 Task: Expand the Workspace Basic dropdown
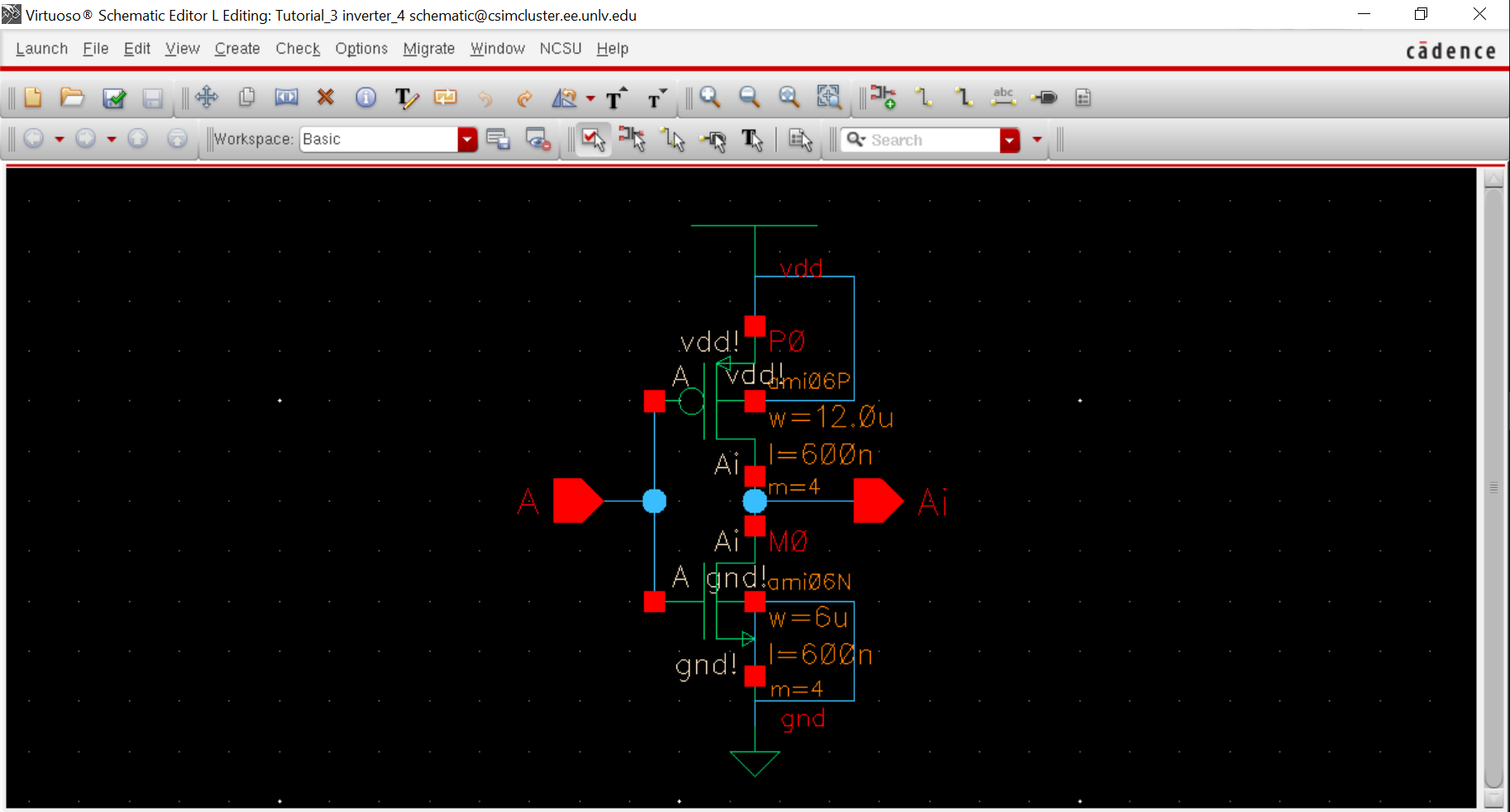(x=467, y=140)
